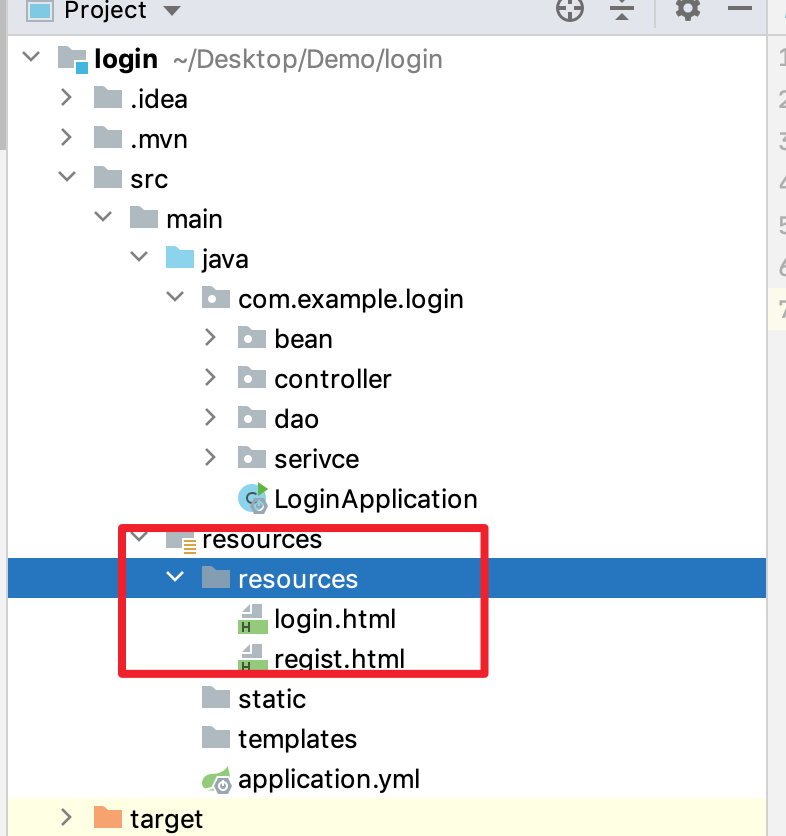Click the locate/select opened file crosshair icon
This screenshot has height=836, width=786.
coord(570,10)
